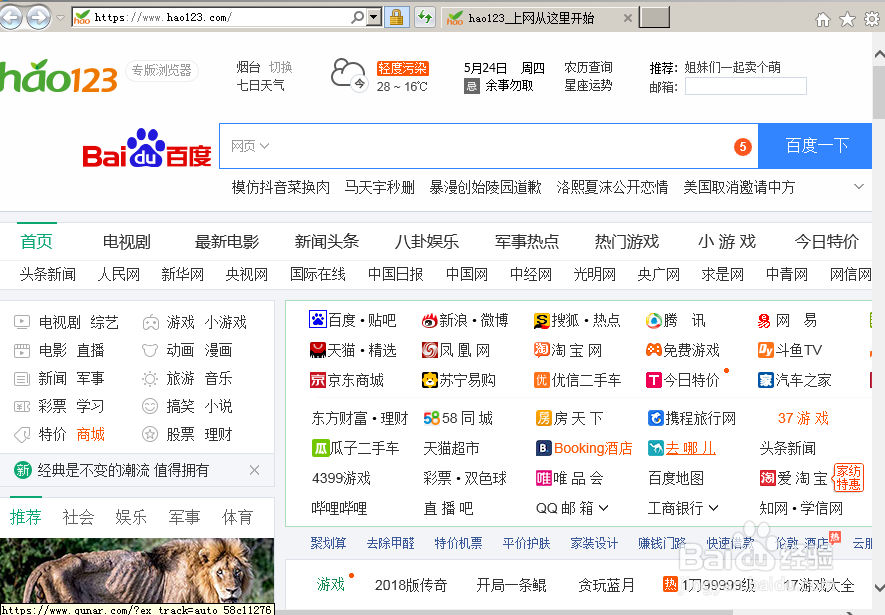
Task: Open Favorites star icon
Action: click(847, 20)
